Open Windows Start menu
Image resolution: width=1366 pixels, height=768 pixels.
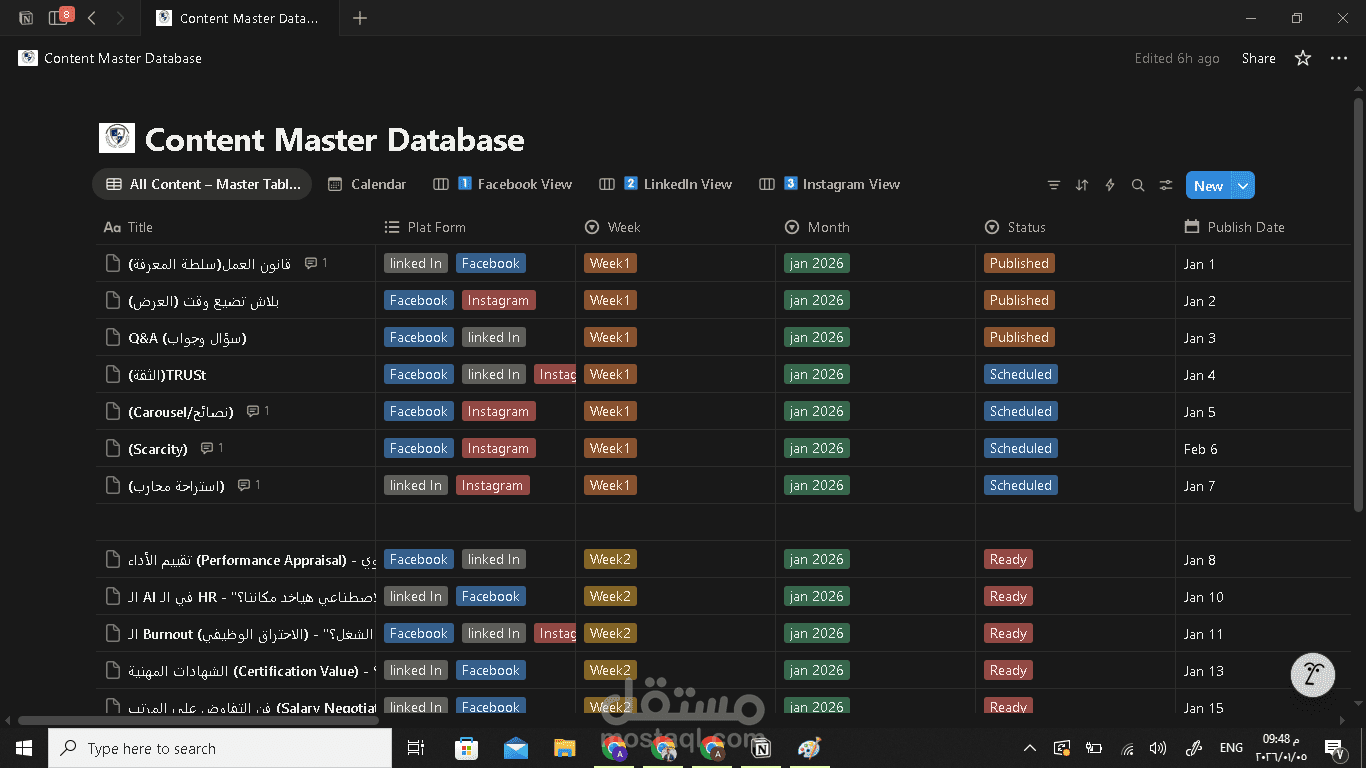[24, 748]
